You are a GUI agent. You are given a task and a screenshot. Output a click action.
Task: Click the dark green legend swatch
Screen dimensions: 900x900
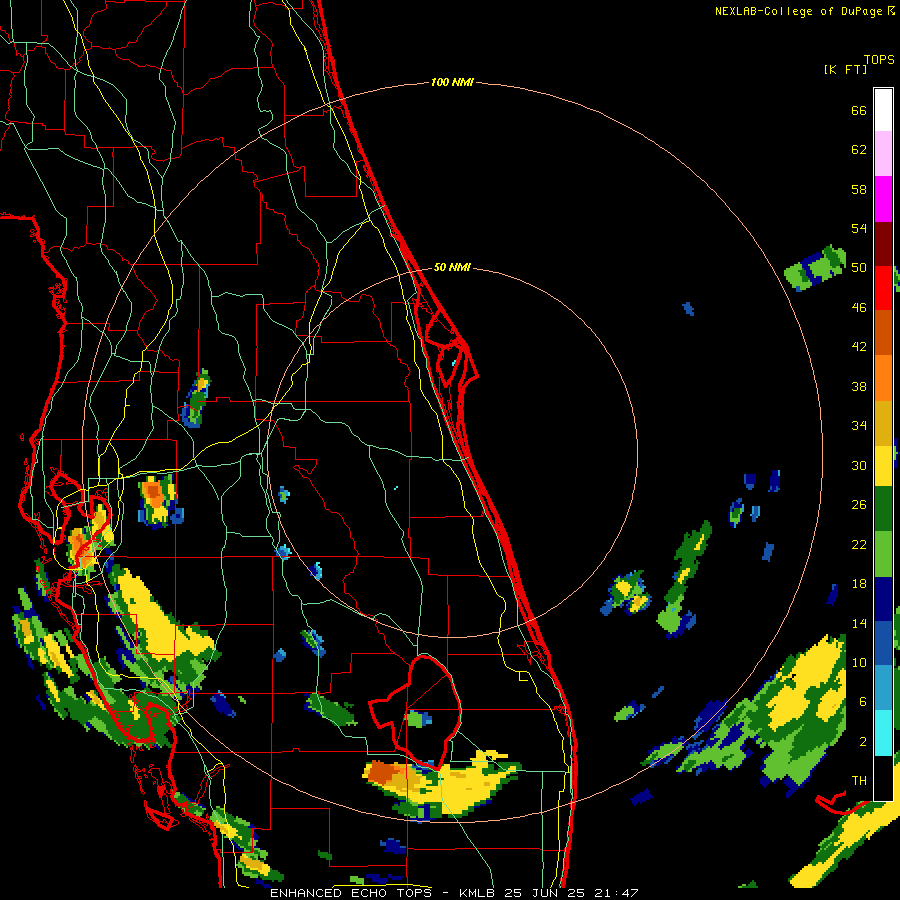[883, 509]
